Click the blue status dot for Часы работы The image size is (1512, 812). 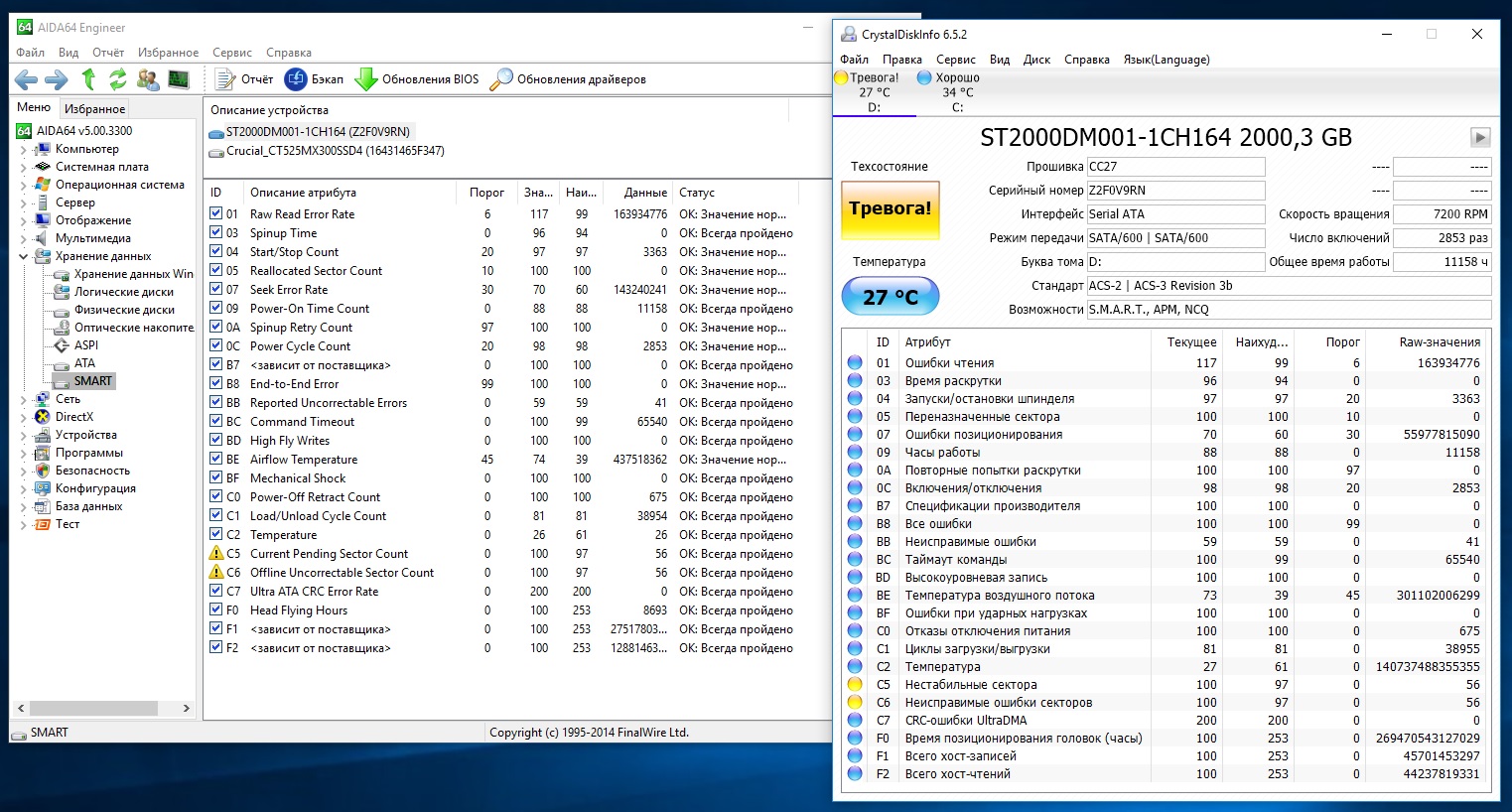[x=855, y=453]
